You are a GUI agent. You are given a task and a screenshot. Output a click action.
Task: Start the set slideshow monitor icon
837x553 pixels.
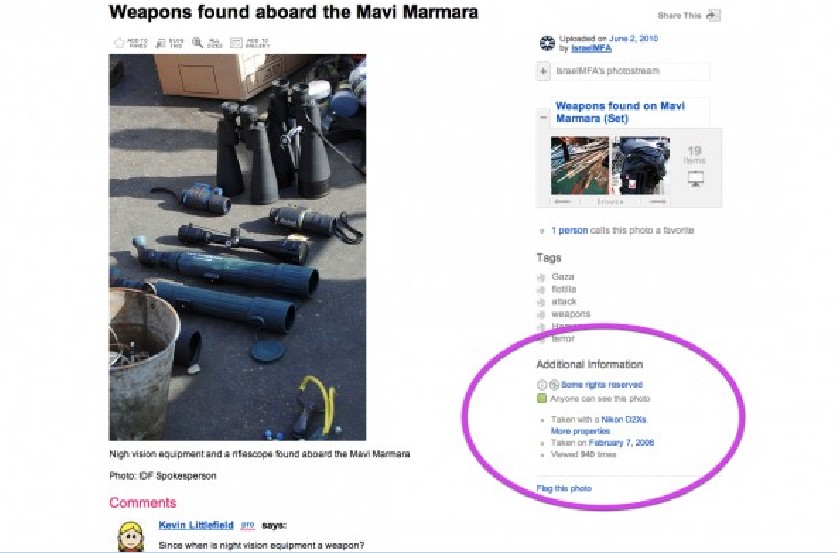[695, 179]
